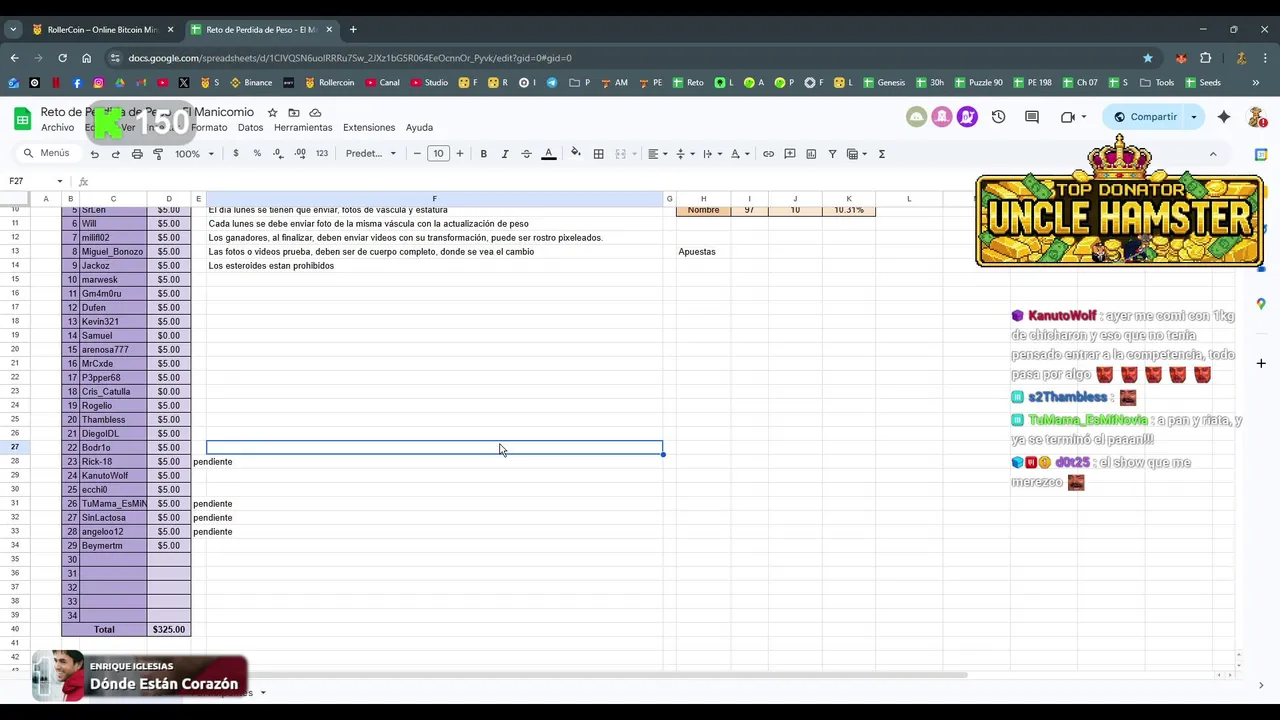The image size is (1280, 720).
Task: Open the Compartir dropdown arrow
Action: click(x=1194, y=117)
